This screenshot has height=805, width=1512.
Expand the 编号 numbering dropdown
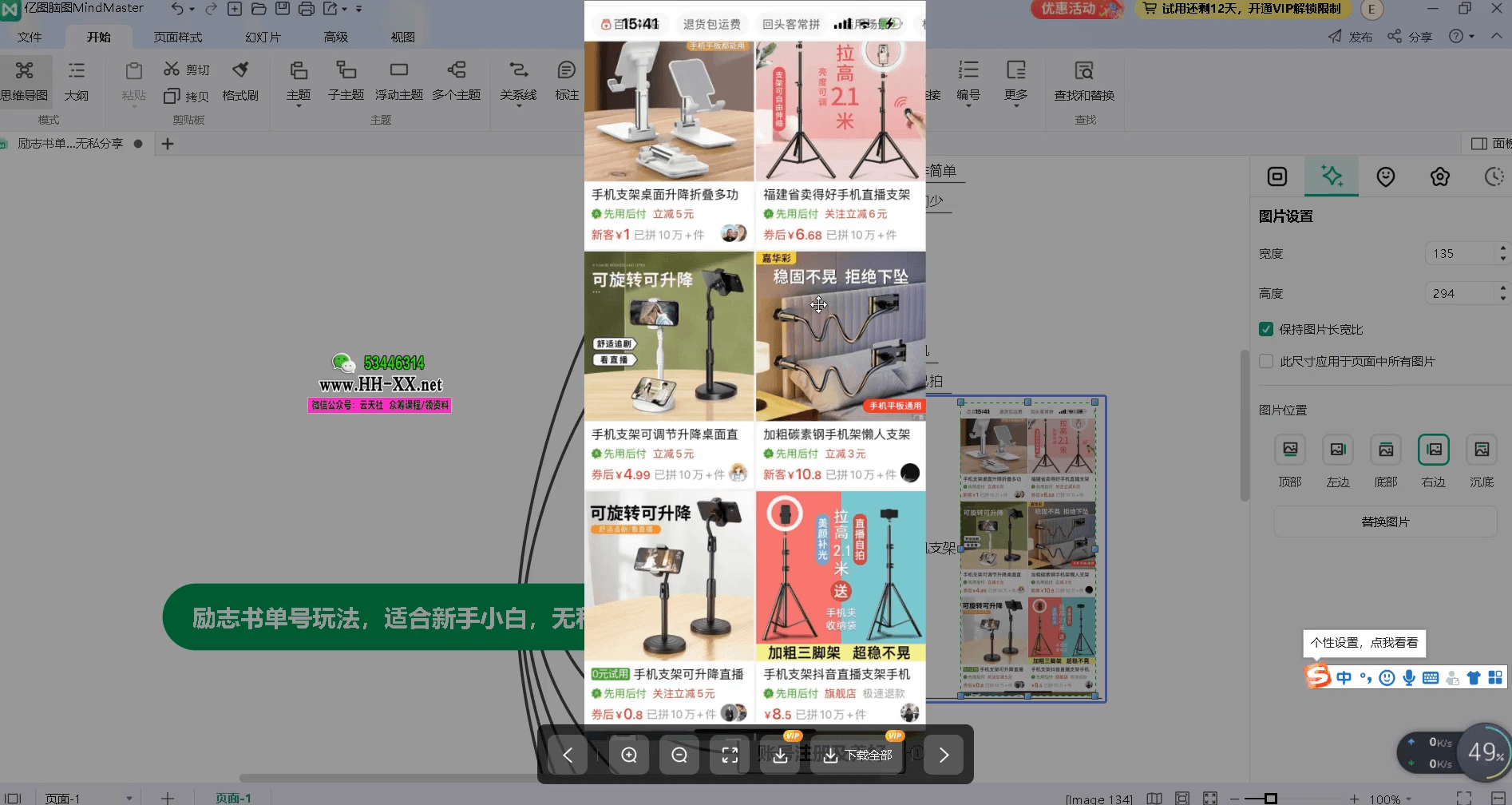click(x=968, y=106)
